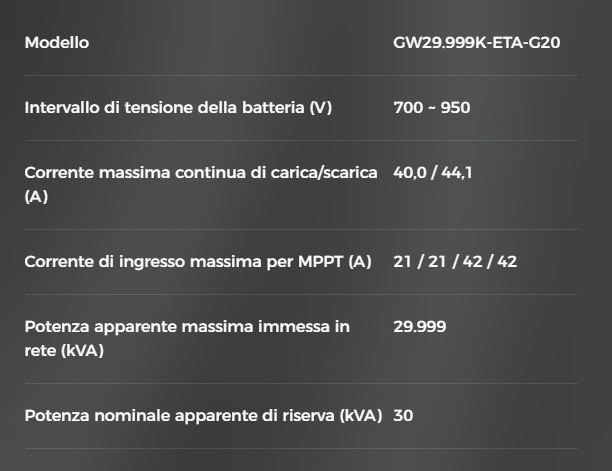This screenshot has width=612, height=471.
Task: Select the 29.999 apparent power value
Action: 420,327
